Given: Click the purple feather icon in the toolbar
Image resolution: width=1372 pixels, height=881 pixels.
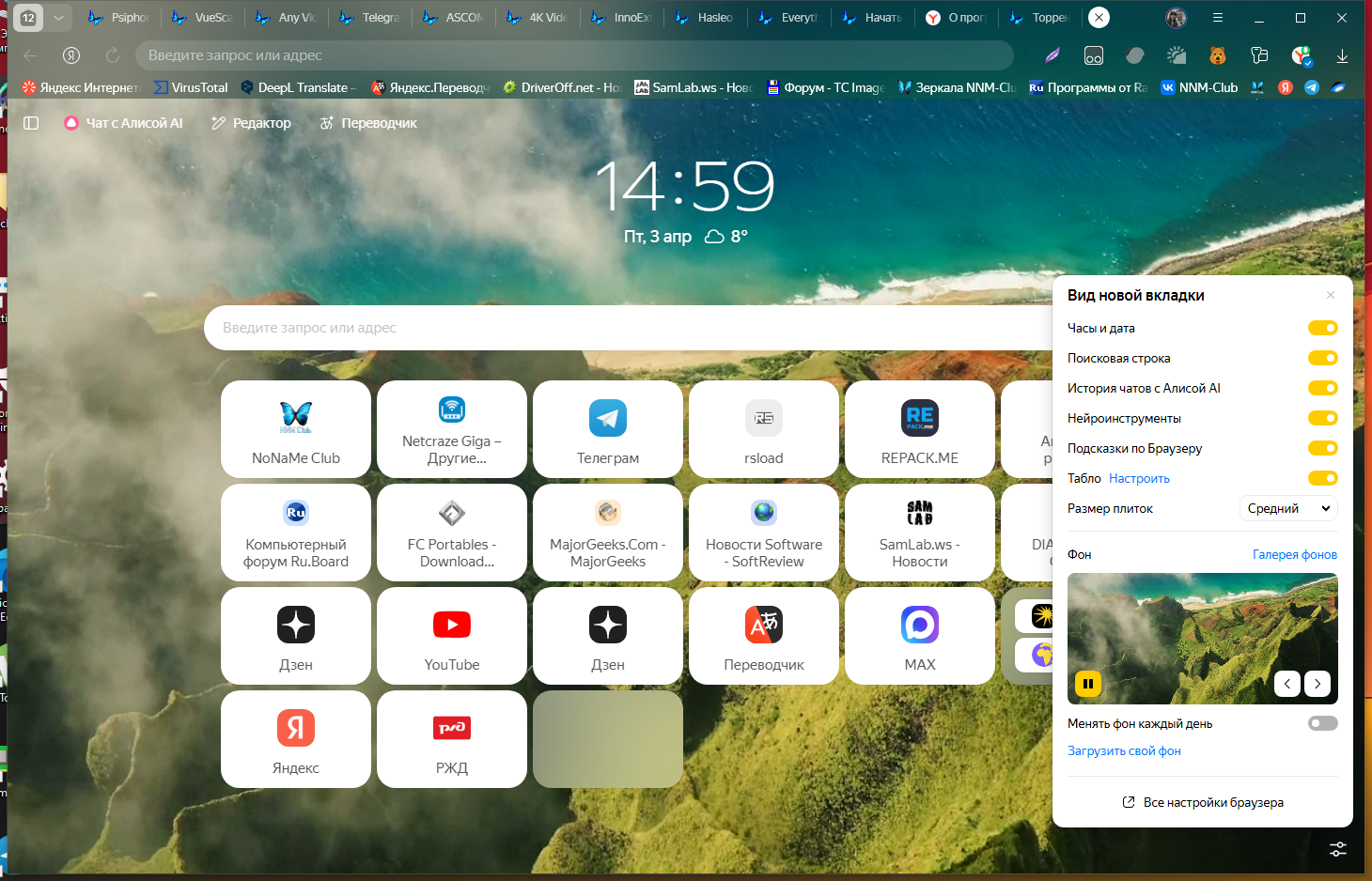Looking at the screenshot, I should (1052, 55).
